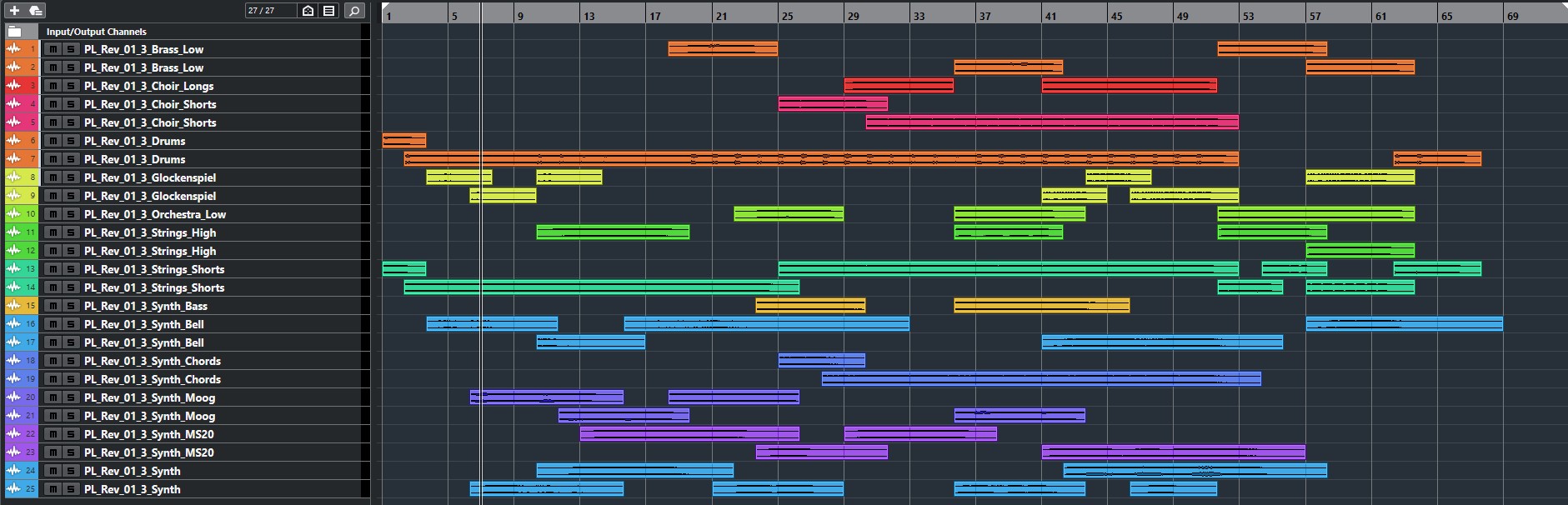Image resolution: width=1568 pixels, height=505 pixels.
Task: Click the purple color strip of track 22
Action: pyautogui.click(x=32, y=434)
